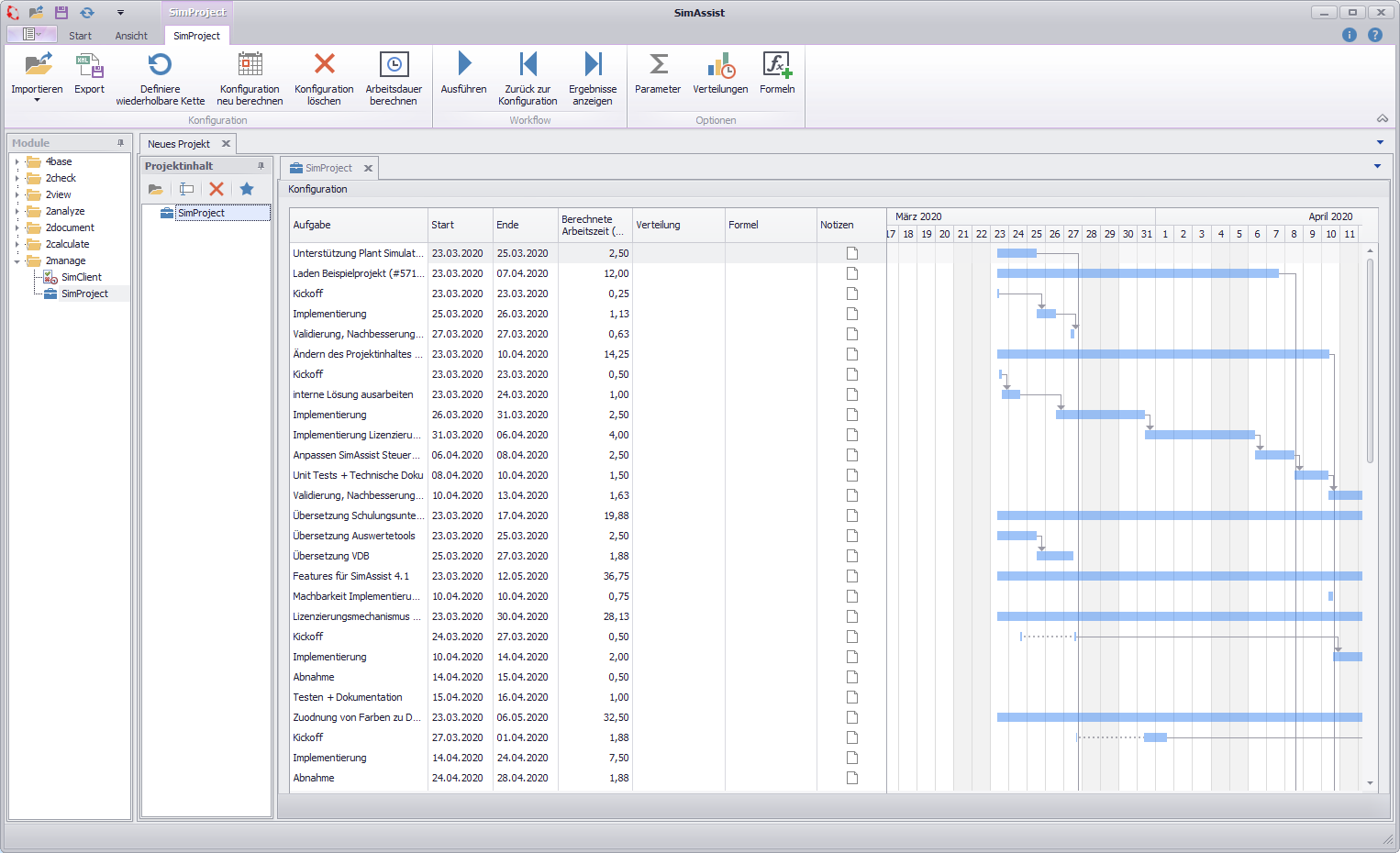This screenshot has width=1400, height=853.
Task: Expand the 2document module folder
Action: (17, 227)
